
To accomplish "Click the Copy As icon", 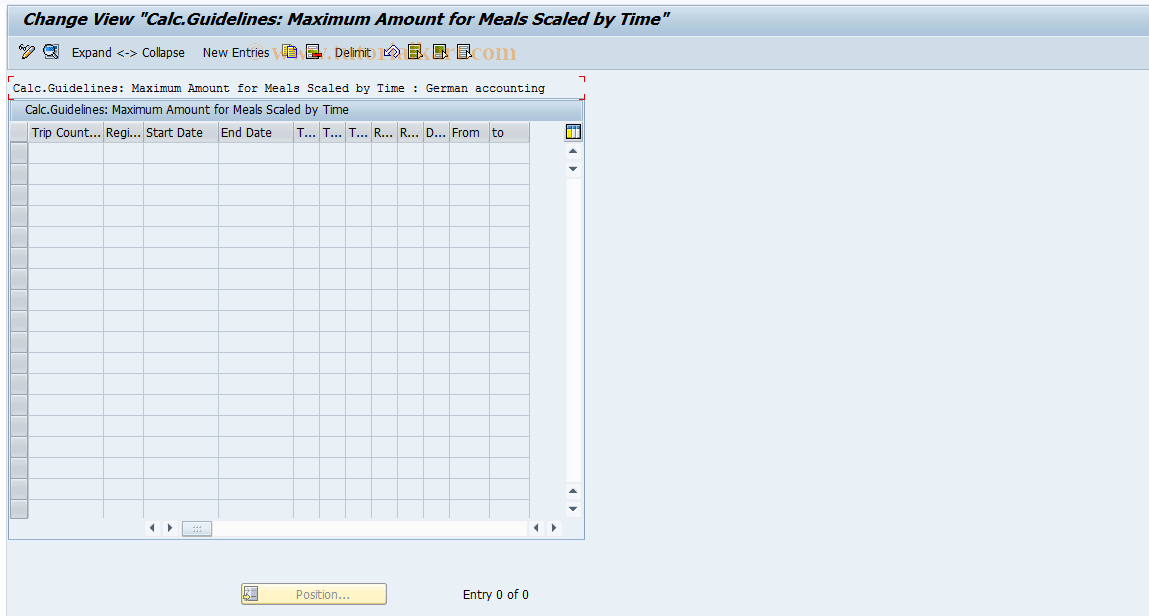I will tap(290, 51).
